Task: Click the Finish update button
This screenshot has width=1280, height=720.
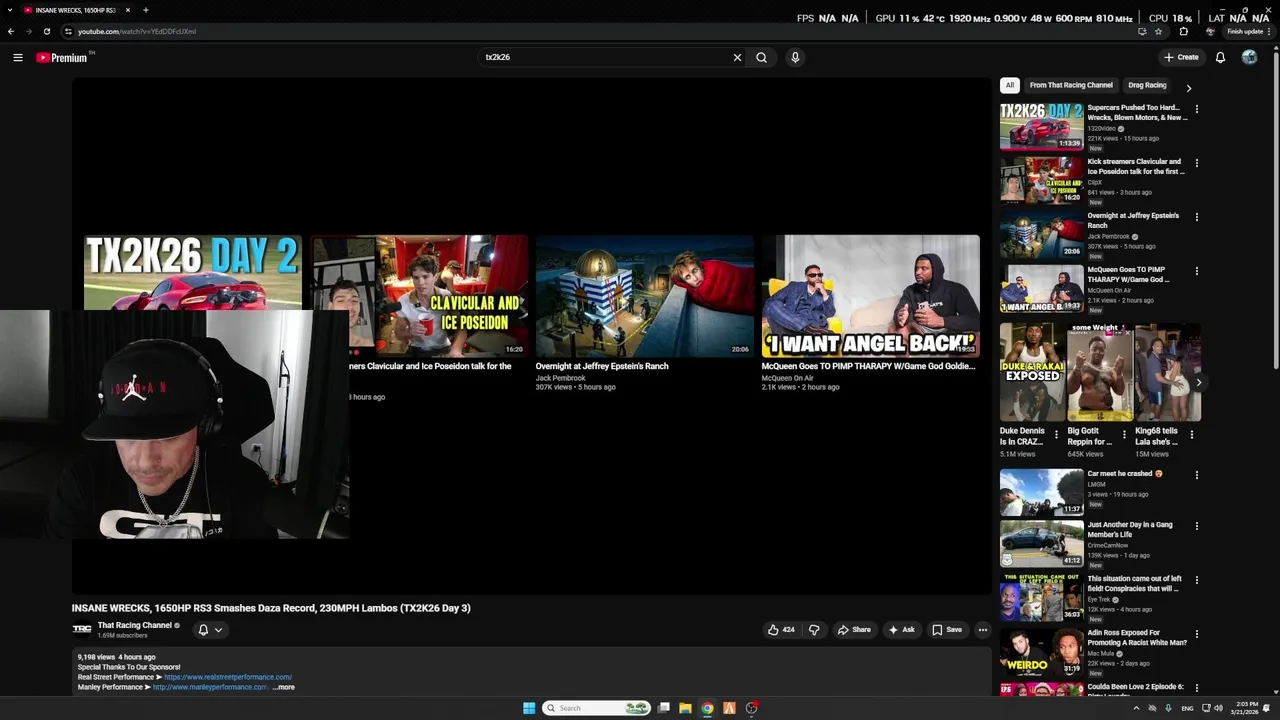Action: click(1245, 31)
